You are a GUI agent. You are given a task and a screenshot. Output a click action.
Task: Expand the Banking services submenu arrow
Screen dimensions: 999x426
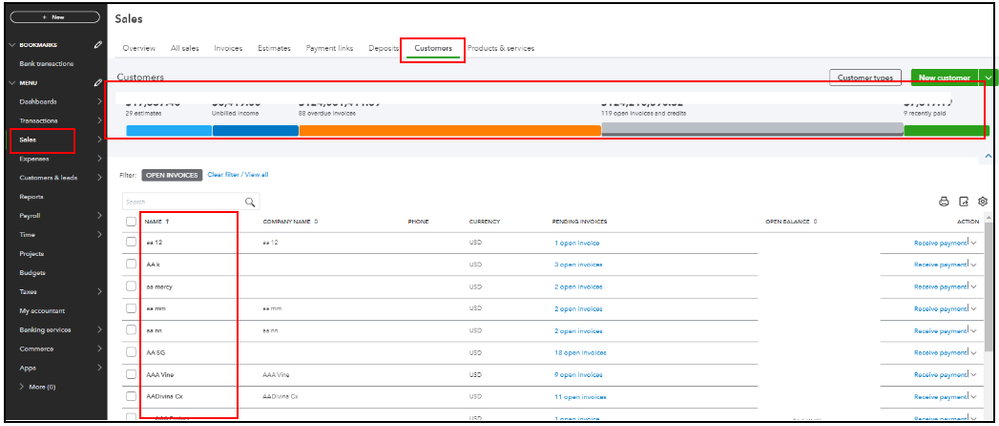99,330
